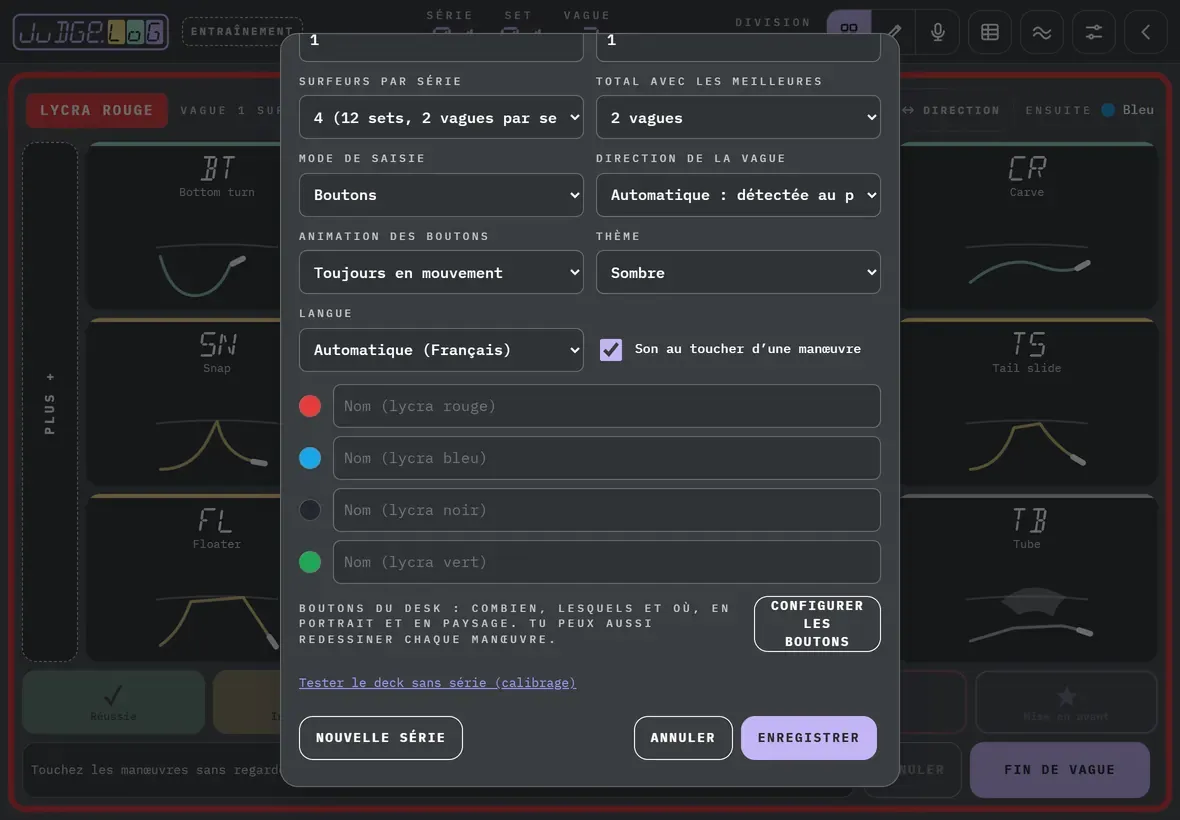This screenshot has height=820, width=1180.
Task: Click the red lycra color swatch
Action: [x=310, y=406]
